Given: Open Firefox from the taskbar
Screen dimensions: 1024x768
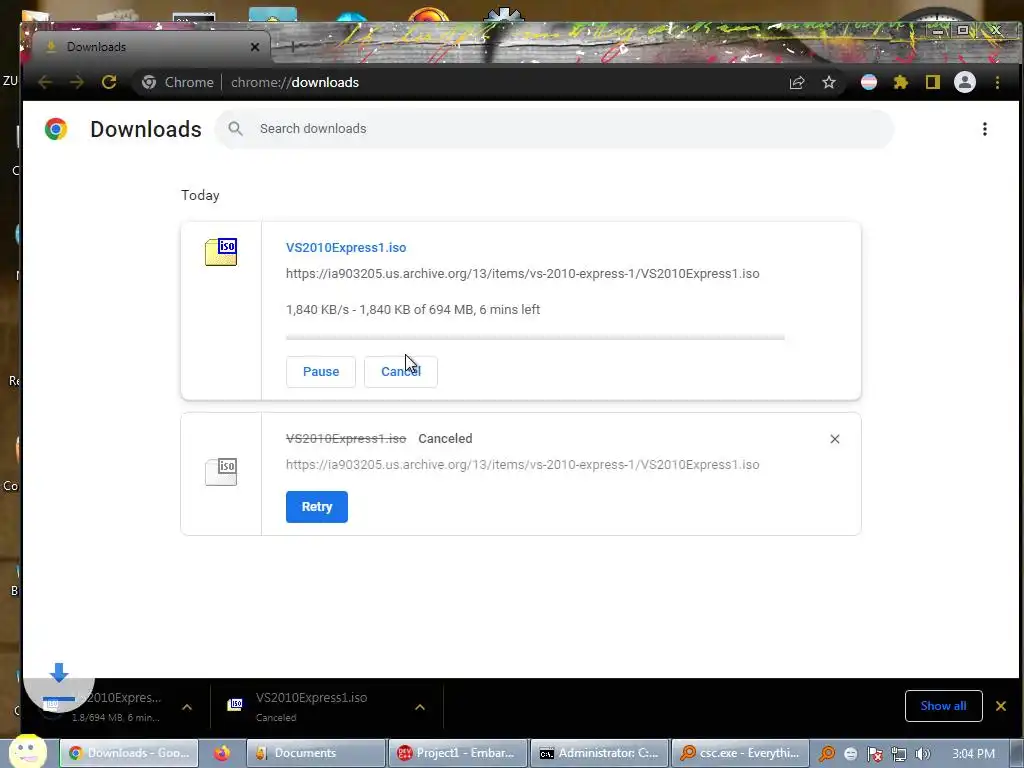Looking at the screenshot, I should tap(222, 753).
